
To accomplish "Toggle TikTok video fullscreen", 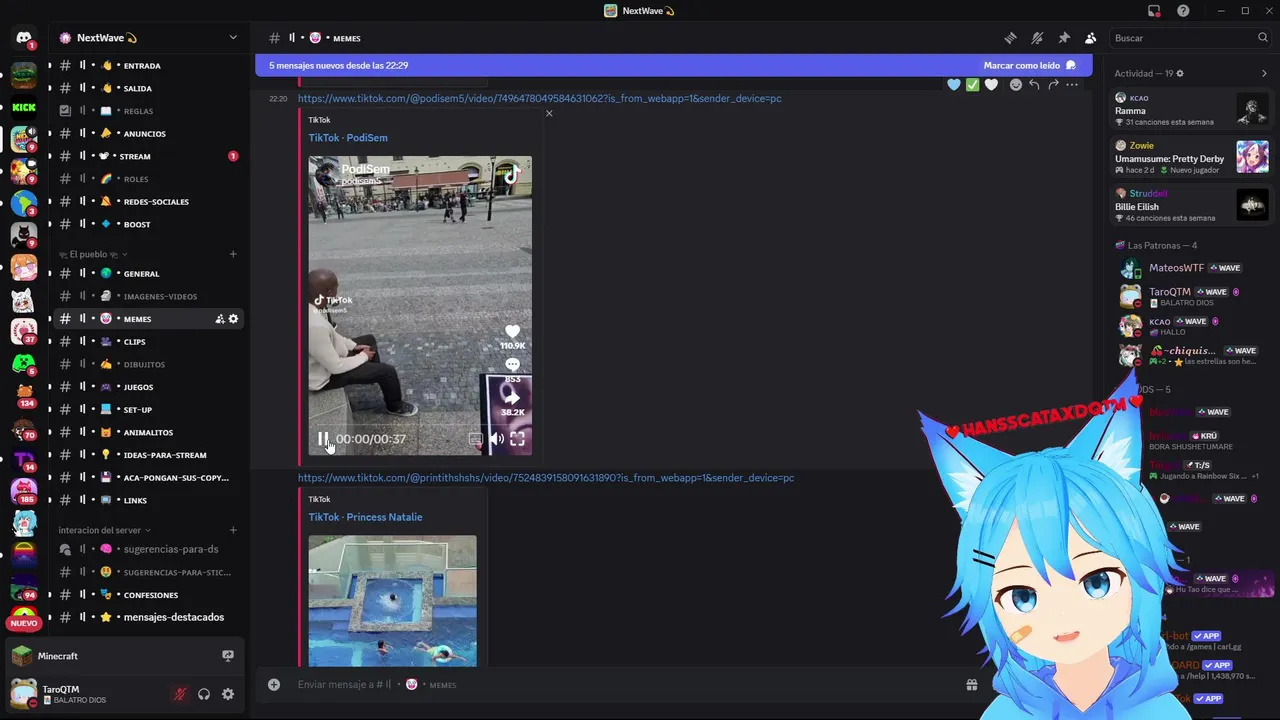I will [517, 438].
